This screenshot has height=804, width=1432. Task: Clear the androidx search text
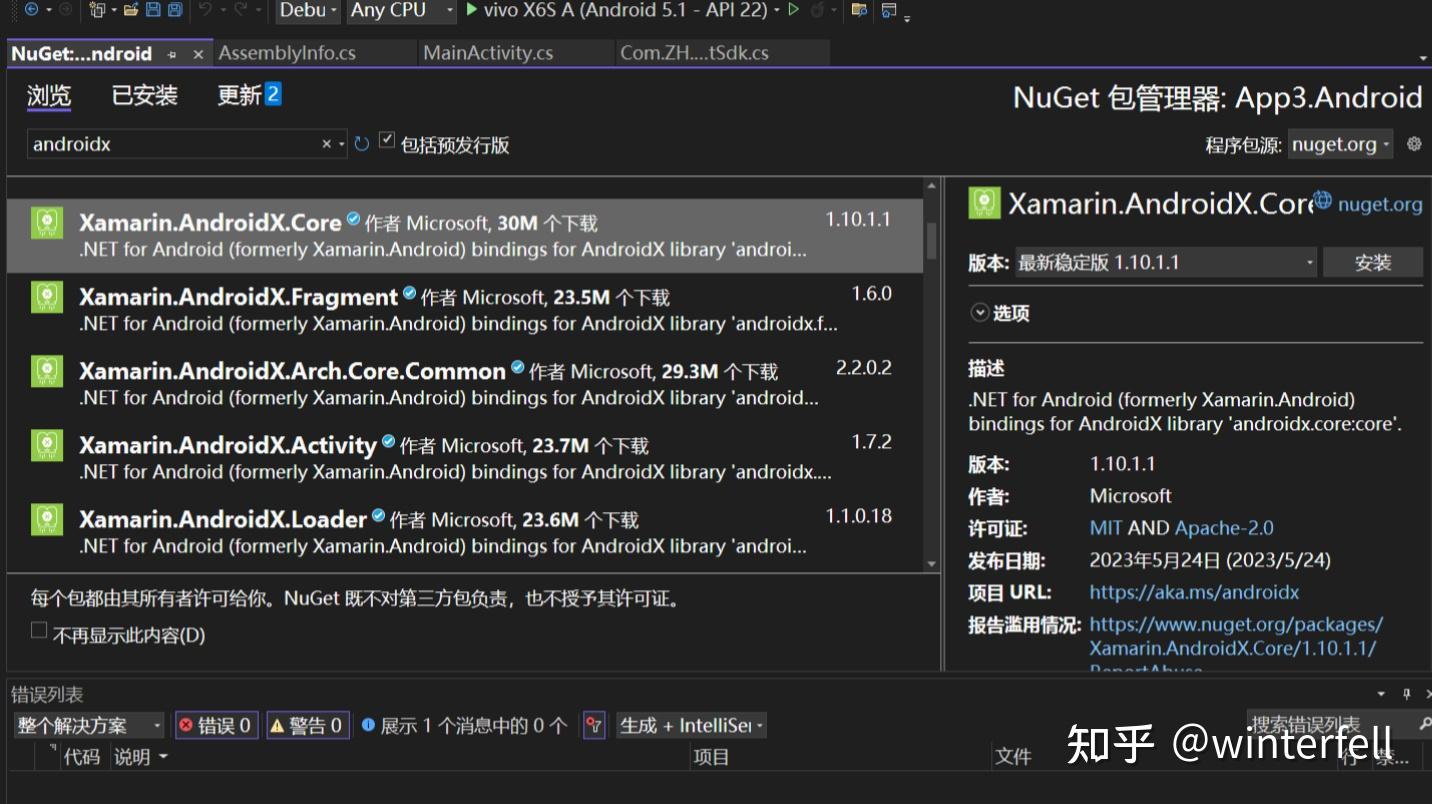click(326, 144)
